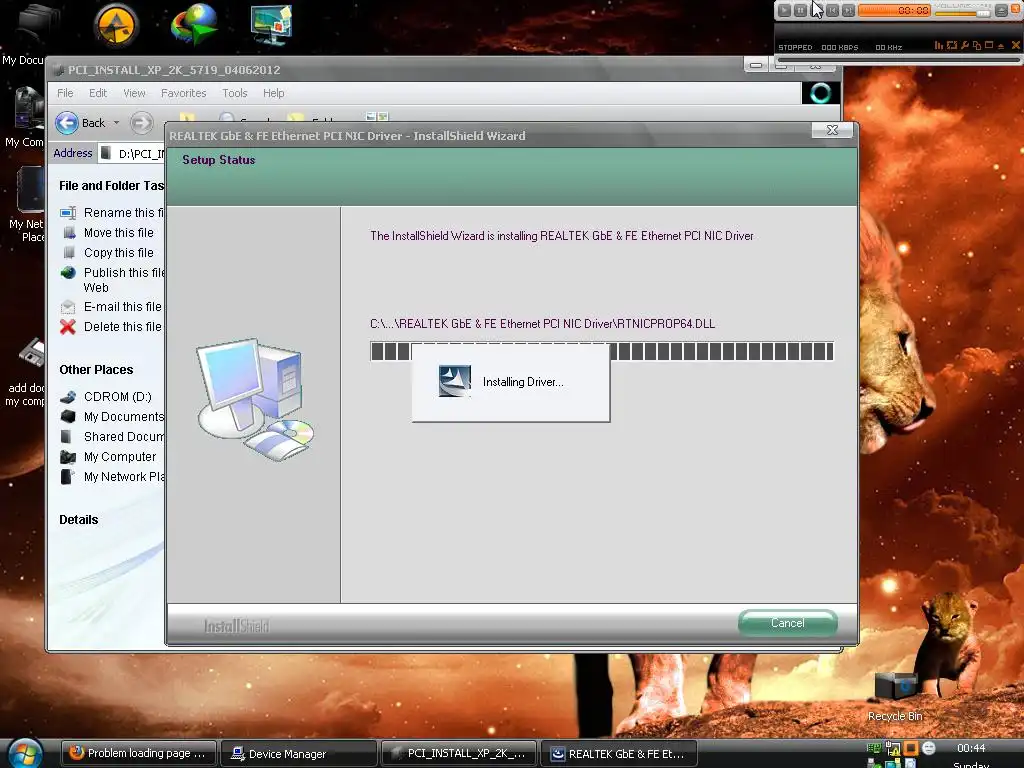Open the Start button orb
1024x768 pixels.
(x=25, y=753)
